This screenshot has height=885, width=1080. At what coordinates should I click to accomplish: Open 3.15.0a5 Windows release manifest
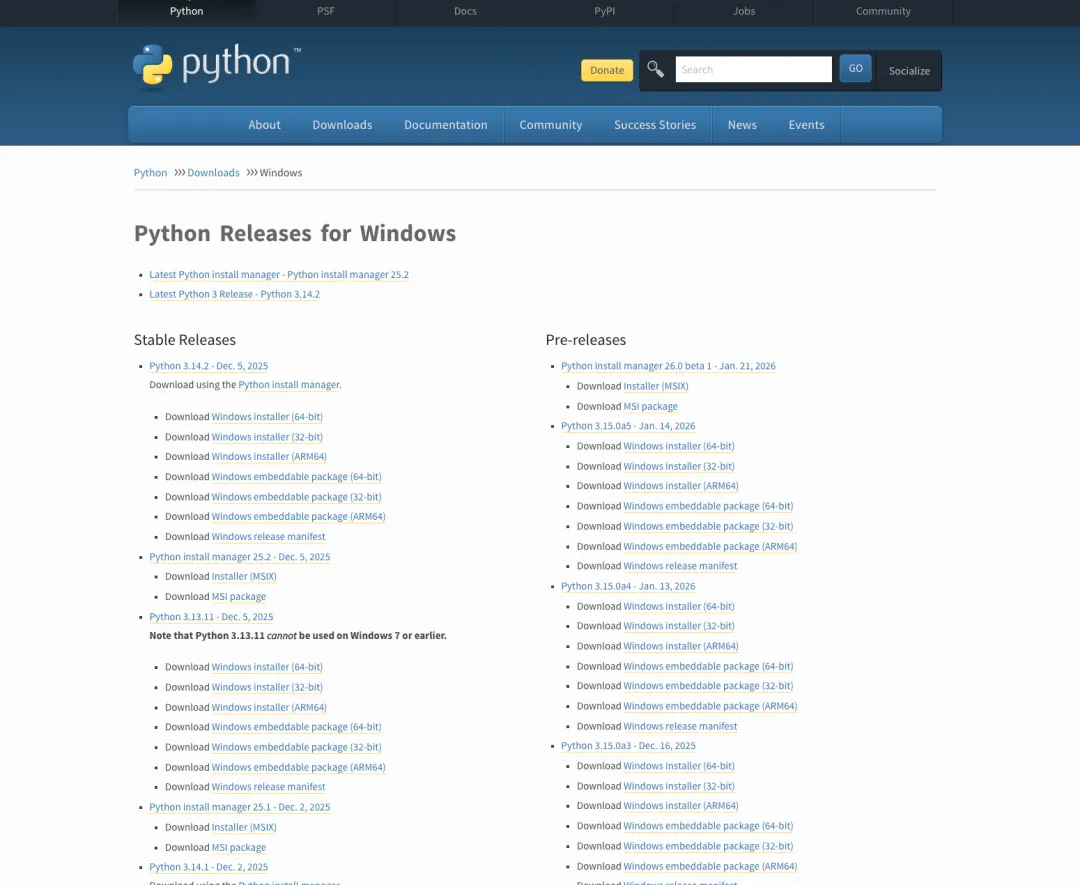[x=681, y=566]
